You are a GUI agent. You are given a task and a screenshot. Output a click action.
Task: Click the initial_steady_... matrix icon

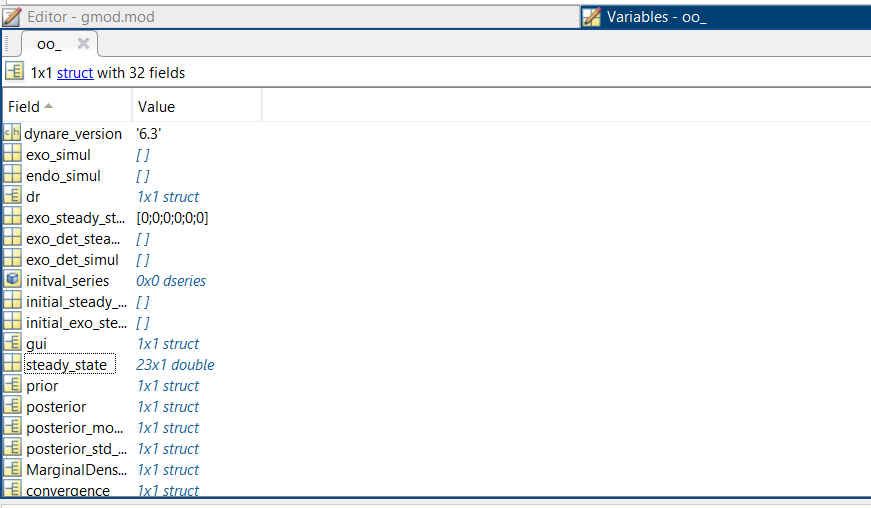[12, 301]
